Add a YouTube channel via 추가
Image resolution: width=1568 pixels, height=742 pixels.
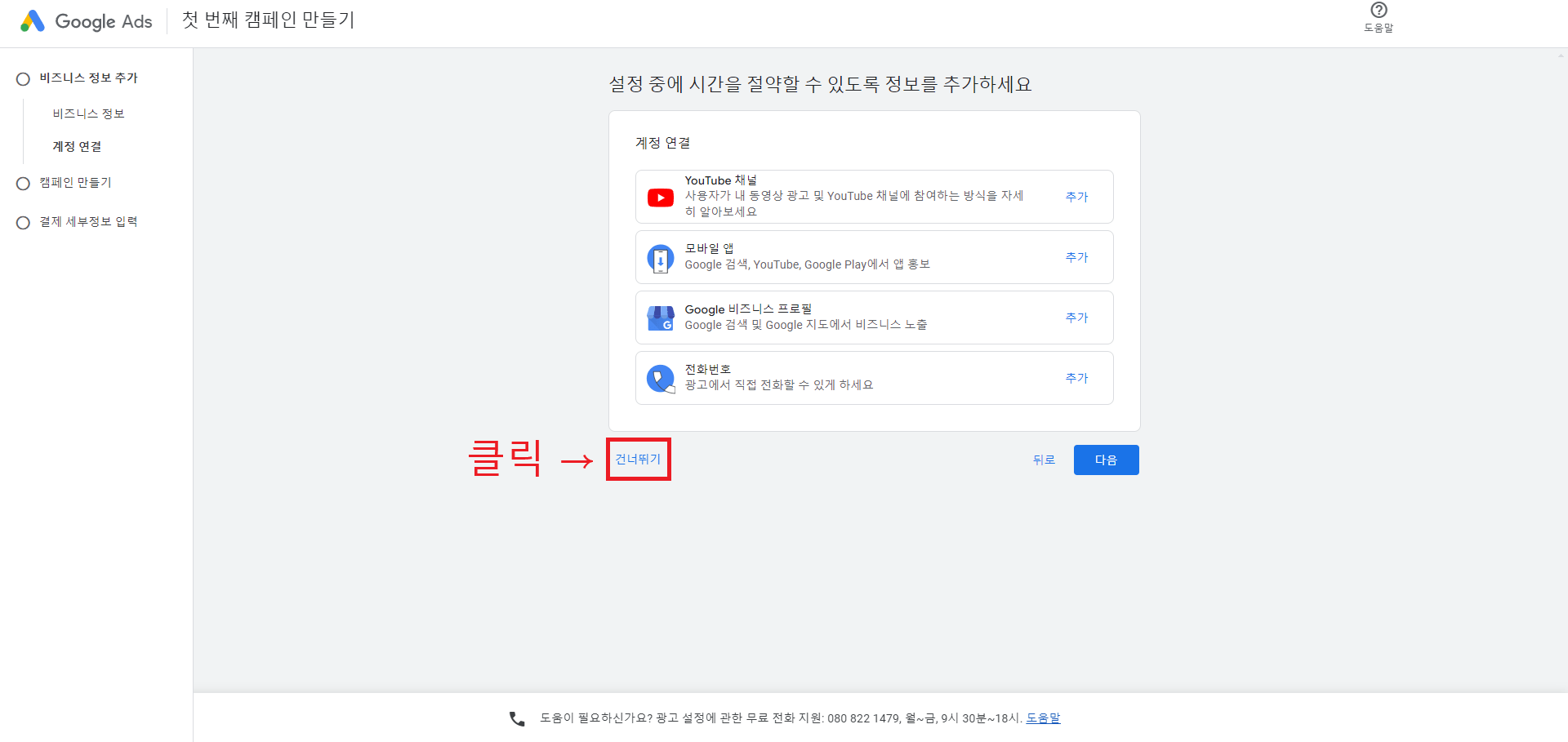pos(1076,197)
